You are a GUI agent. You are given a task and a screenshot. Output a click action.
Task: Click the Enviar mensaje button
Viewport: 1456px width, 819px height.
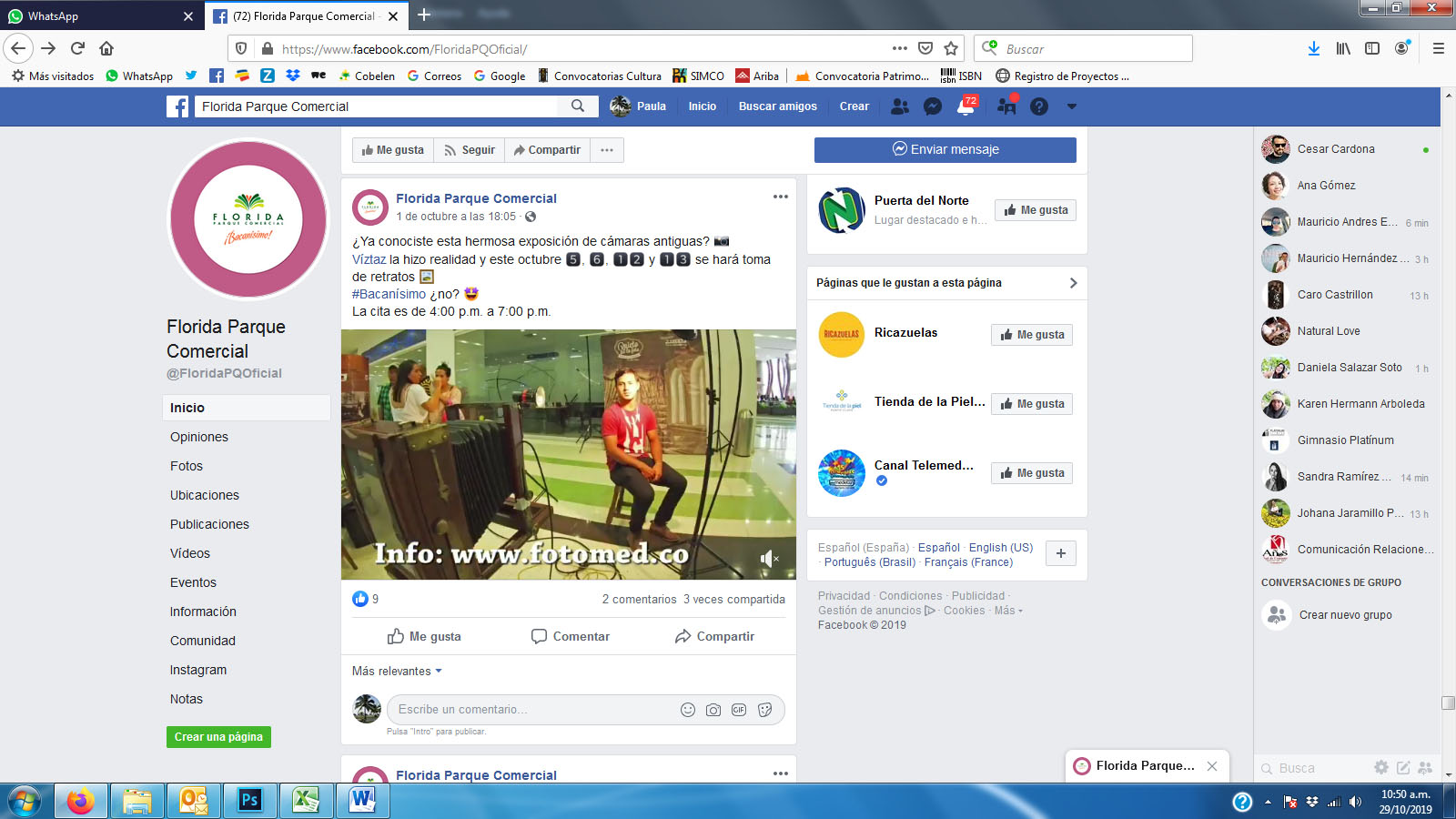coord(945,149)
